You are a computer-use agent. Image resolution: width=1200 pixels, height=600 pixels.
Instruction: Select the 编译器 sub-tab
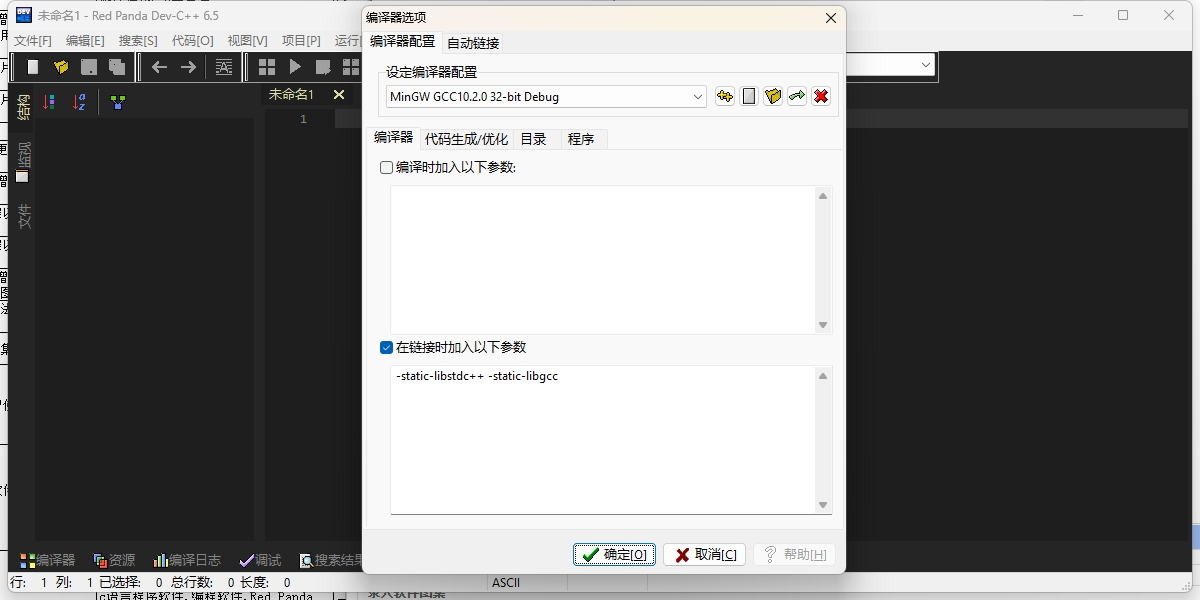(393, 138)
